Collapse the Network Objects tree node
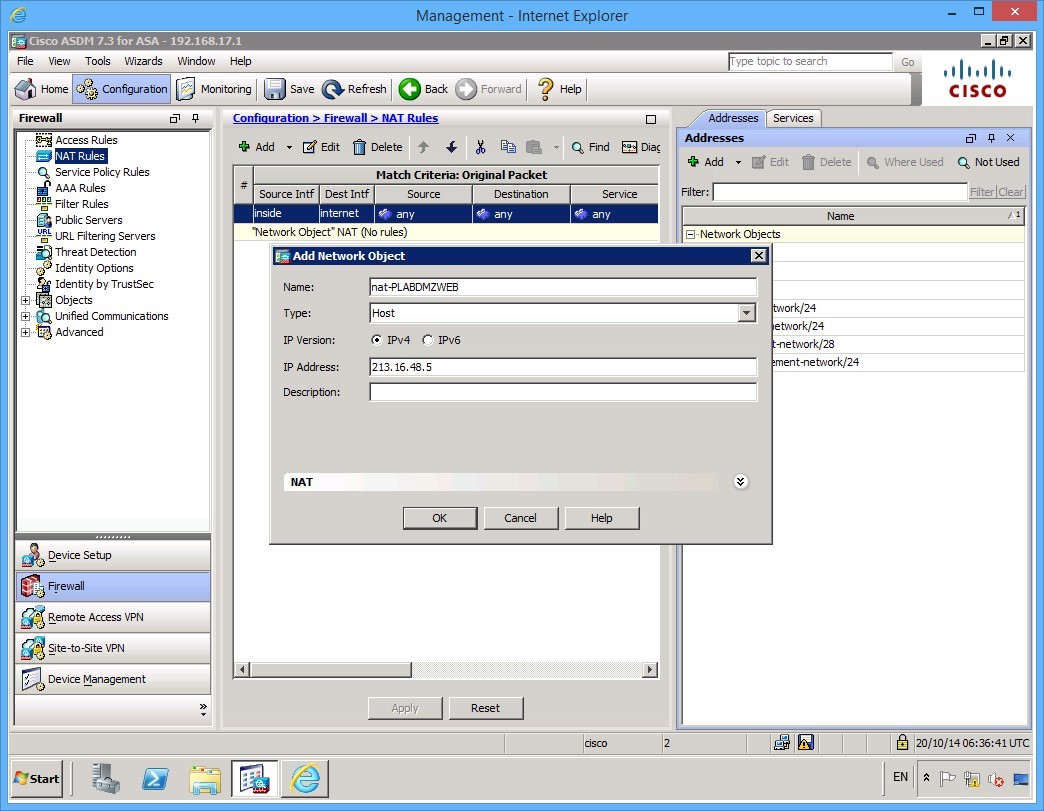Screen dimensions: 1044x811 [x=690, y=233]
